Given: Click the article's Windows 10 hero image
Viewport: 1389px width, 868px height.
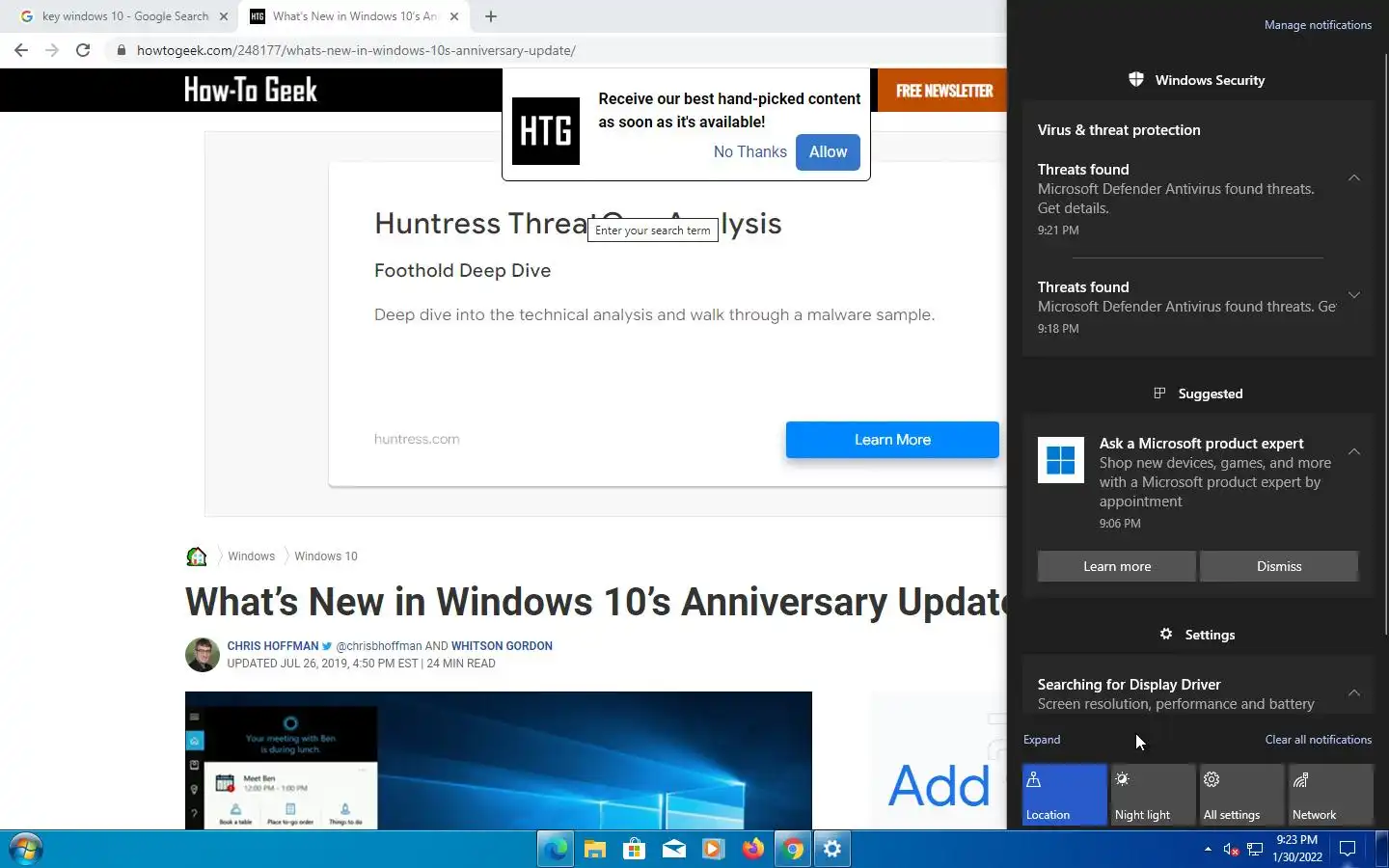Looking at the screenshot, I should [x=499, y=760].
